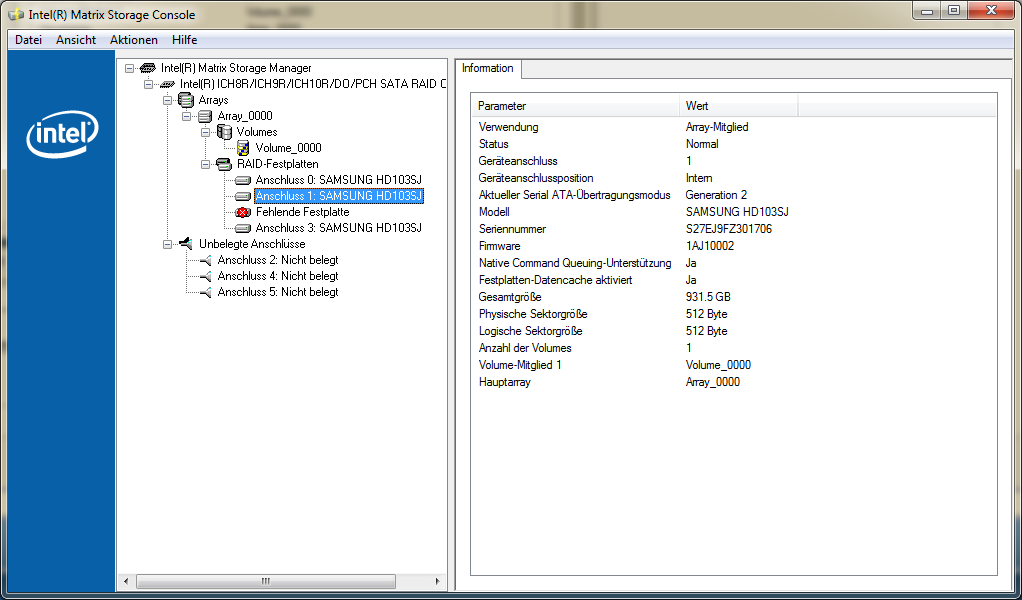This screenshot has width=1022, height=600.
Task: Click the tree horizontal scrollbar thumb
Action: (x=265, y=581)
